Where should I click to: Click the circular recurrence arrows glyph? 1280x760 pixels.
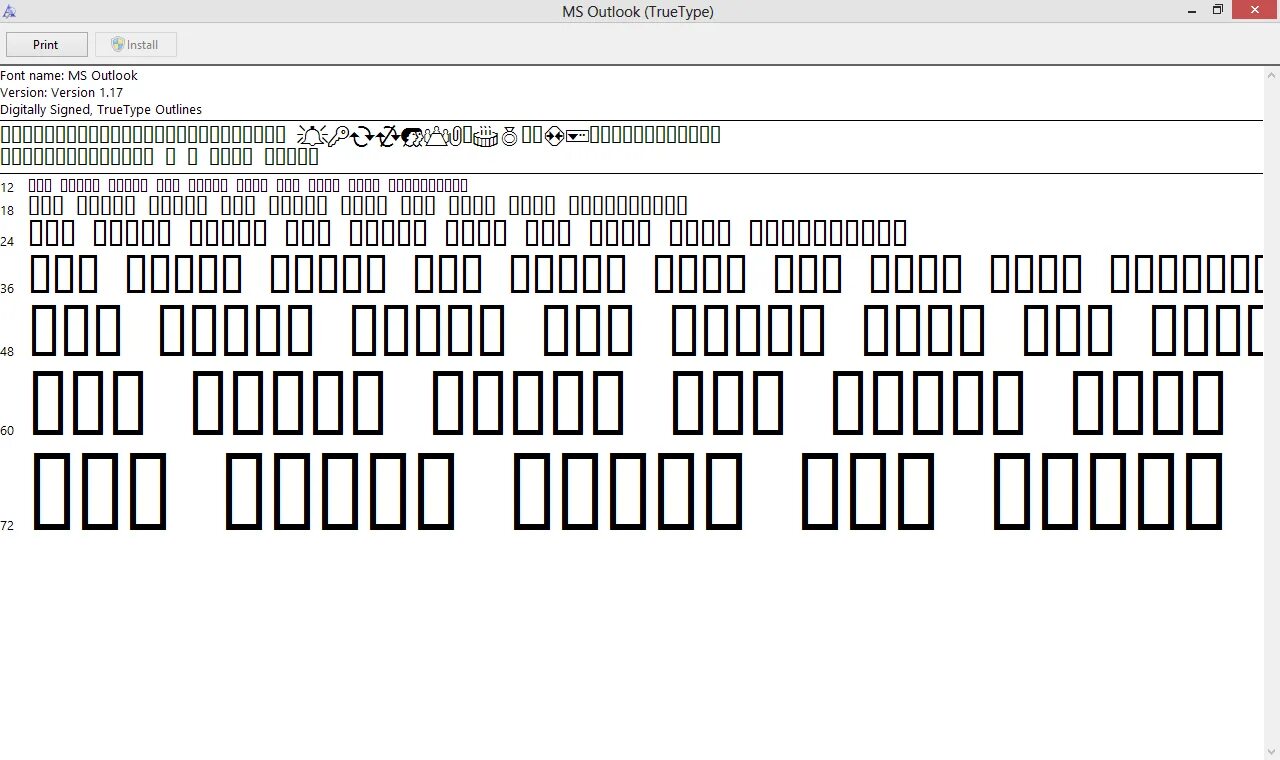[362, 136]
